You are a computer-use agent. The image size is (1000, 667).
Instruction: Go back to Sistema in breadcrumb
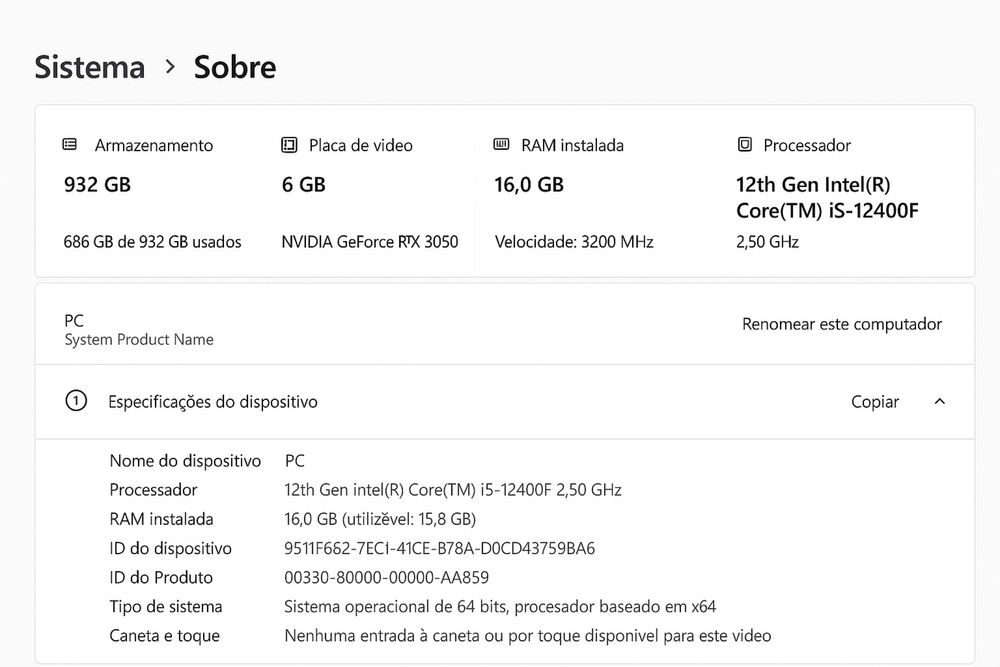tap(90, 67)
